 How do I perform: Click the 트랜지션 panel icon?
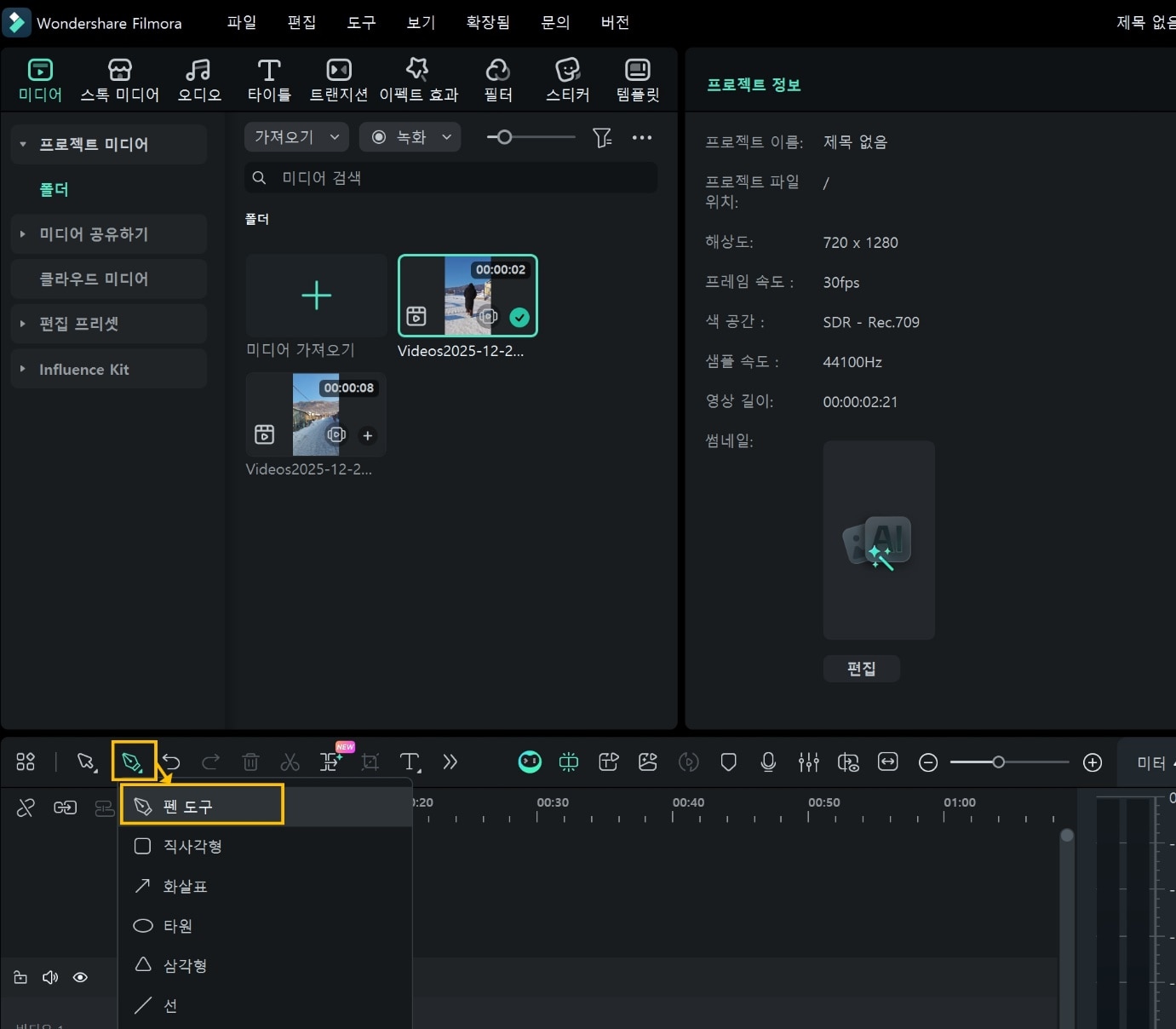338,78
